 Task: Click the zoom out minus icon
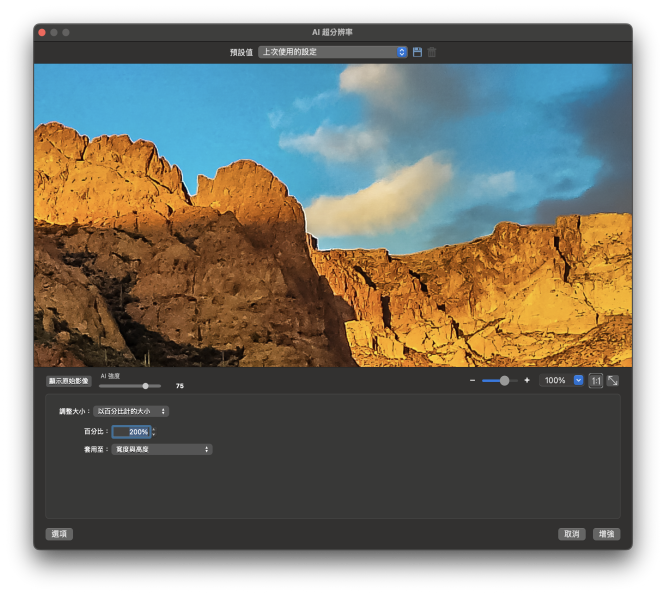472,381
